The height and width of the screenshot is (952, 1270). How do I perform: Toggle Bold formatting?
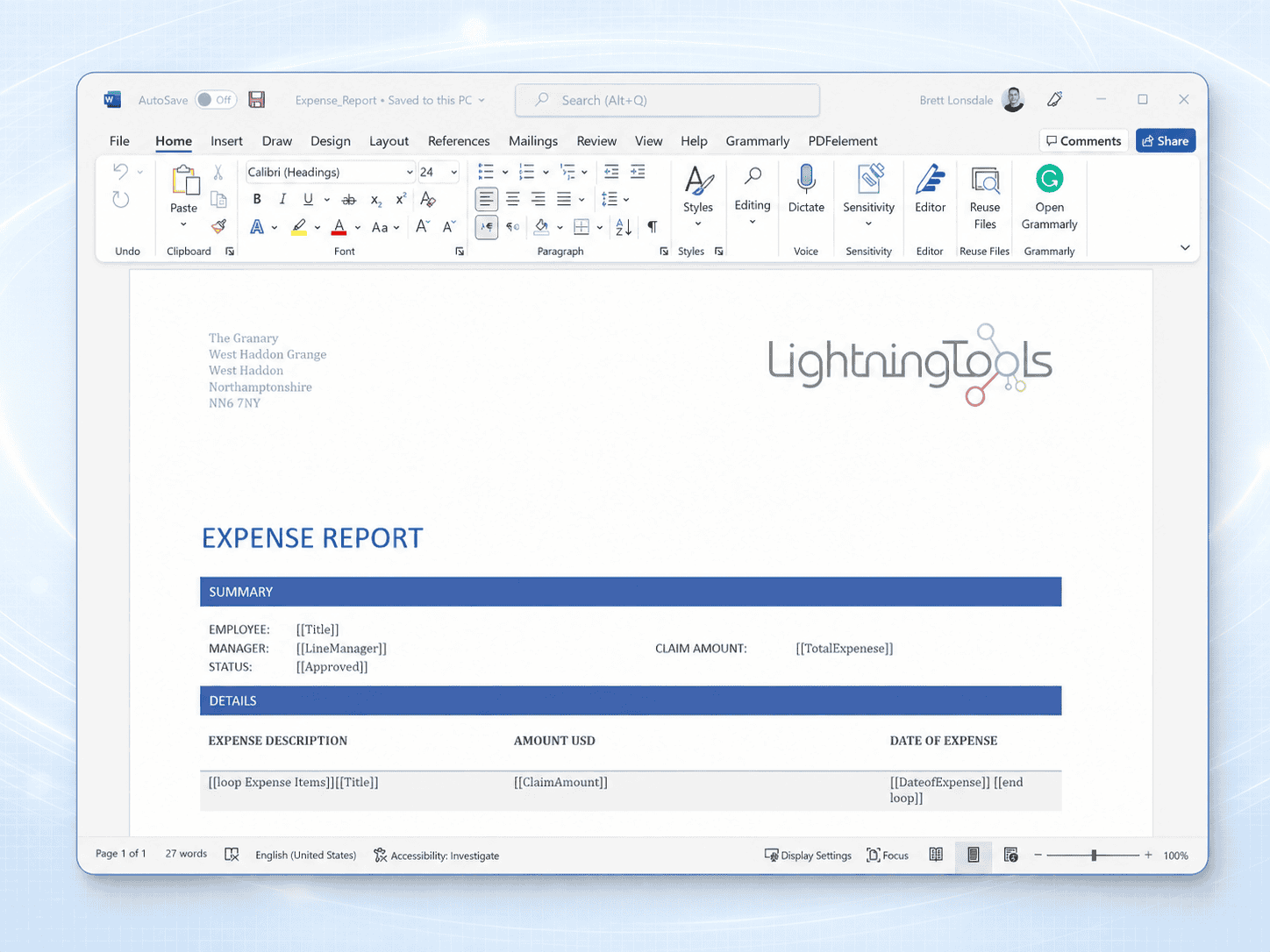pyautogui.click(x=257, y=199)
